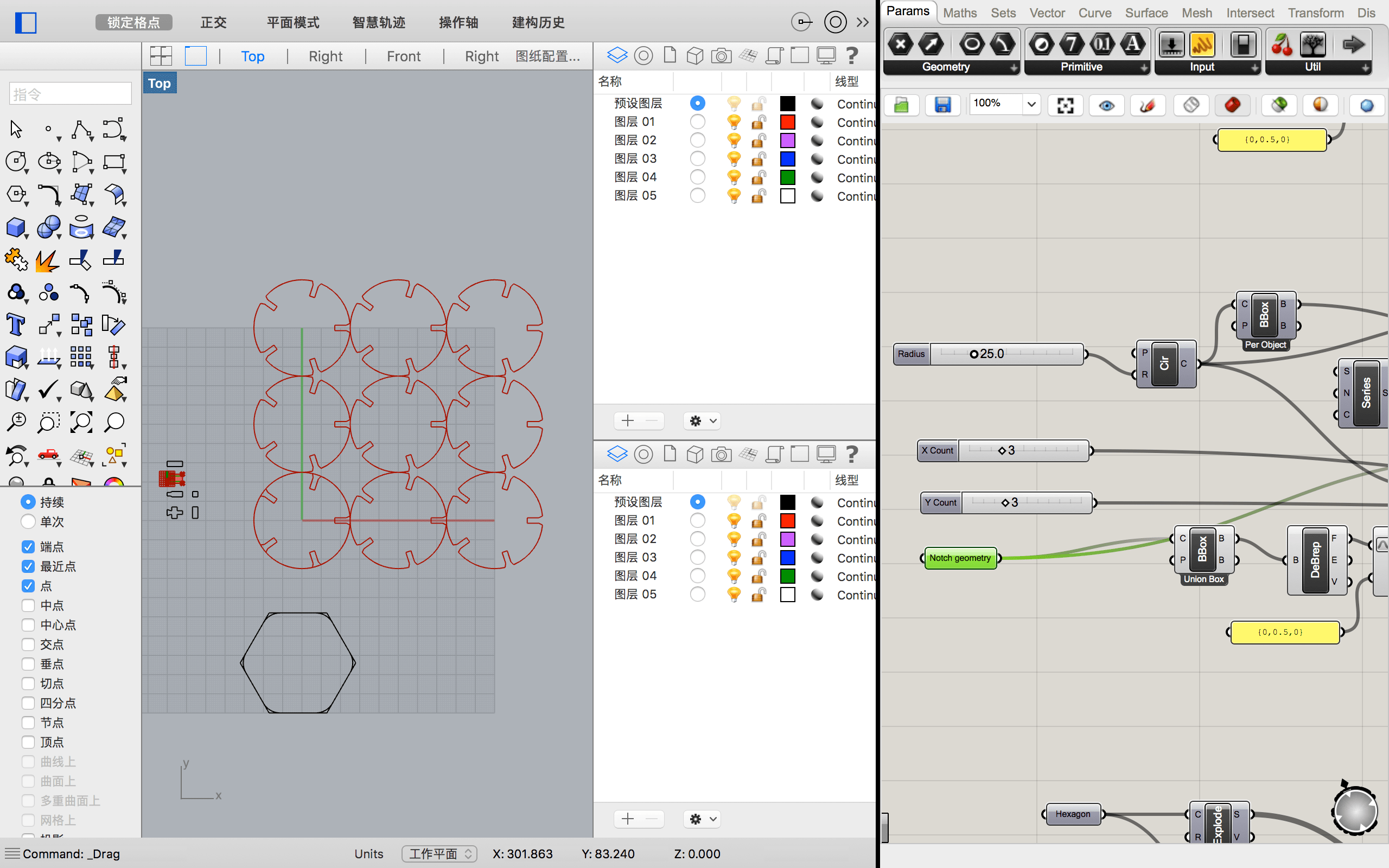Toggle the 锁定格点 grid snap button
Screen dimensions: 1389x868
(133, 22)
